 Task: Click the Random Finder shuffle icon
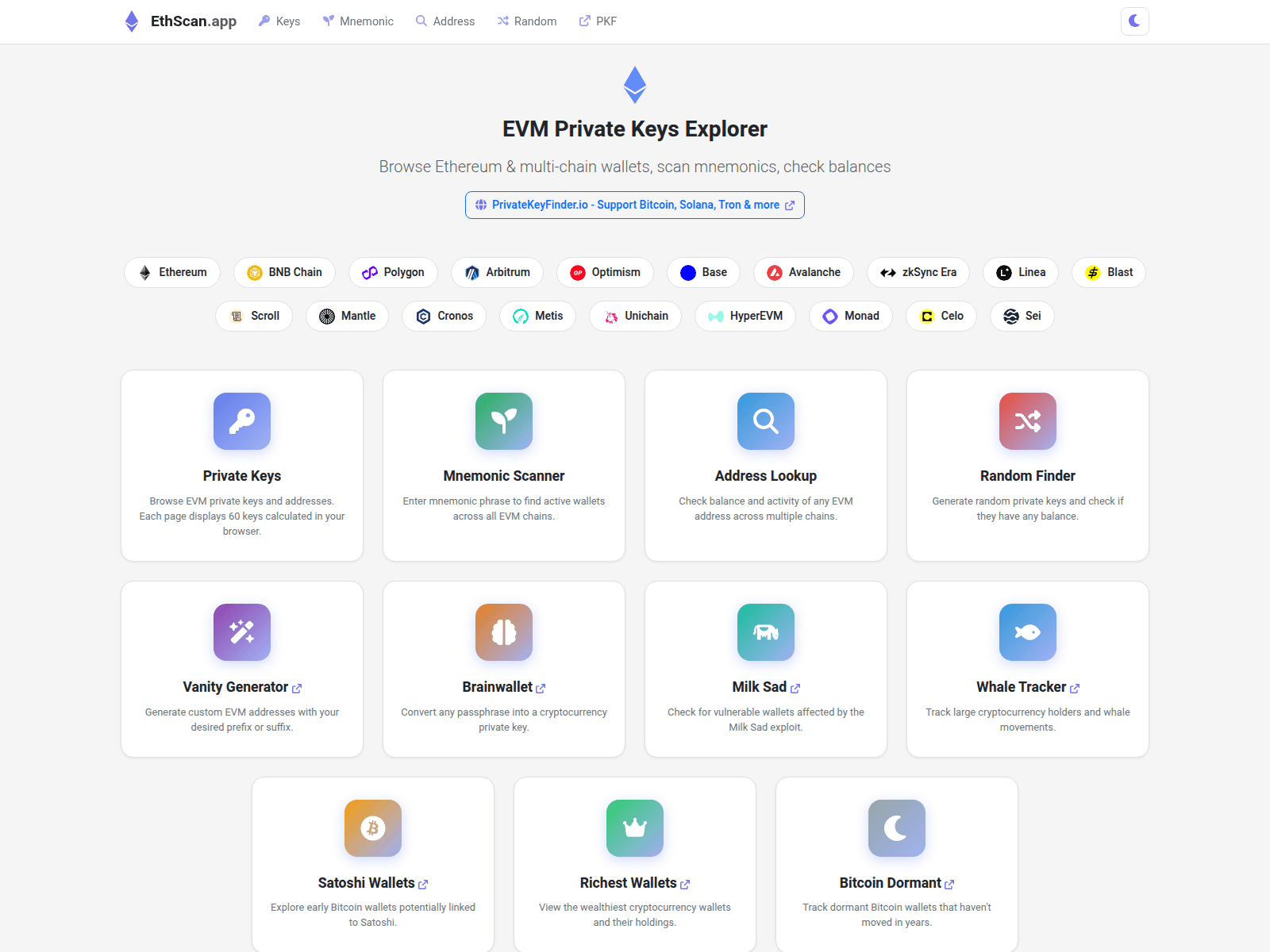point(1027,421)
